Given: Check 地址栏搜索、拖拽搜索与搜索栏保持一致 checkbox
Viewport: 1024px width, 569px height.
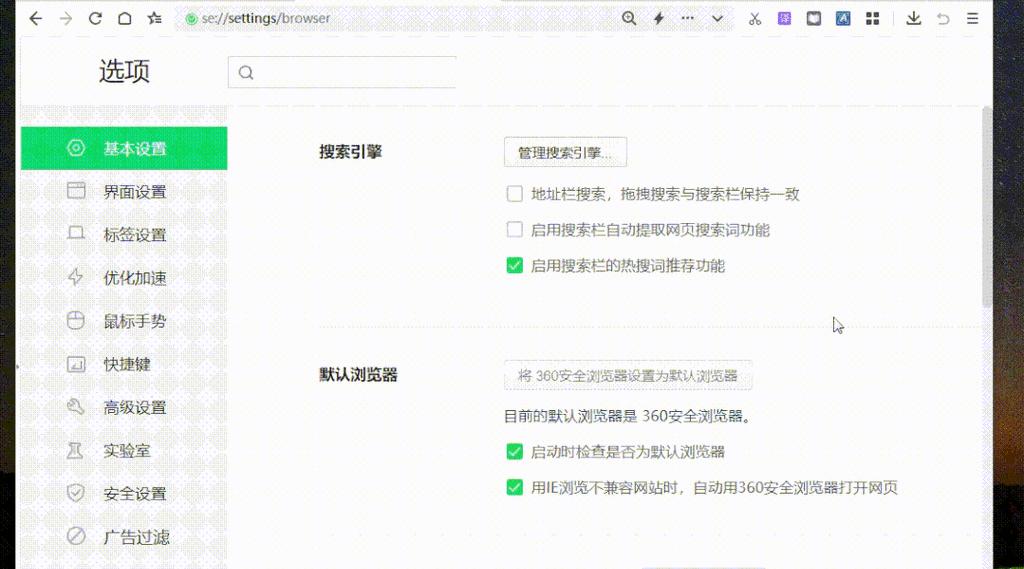Looking at the screenshot, I should (x=515, y=193).
